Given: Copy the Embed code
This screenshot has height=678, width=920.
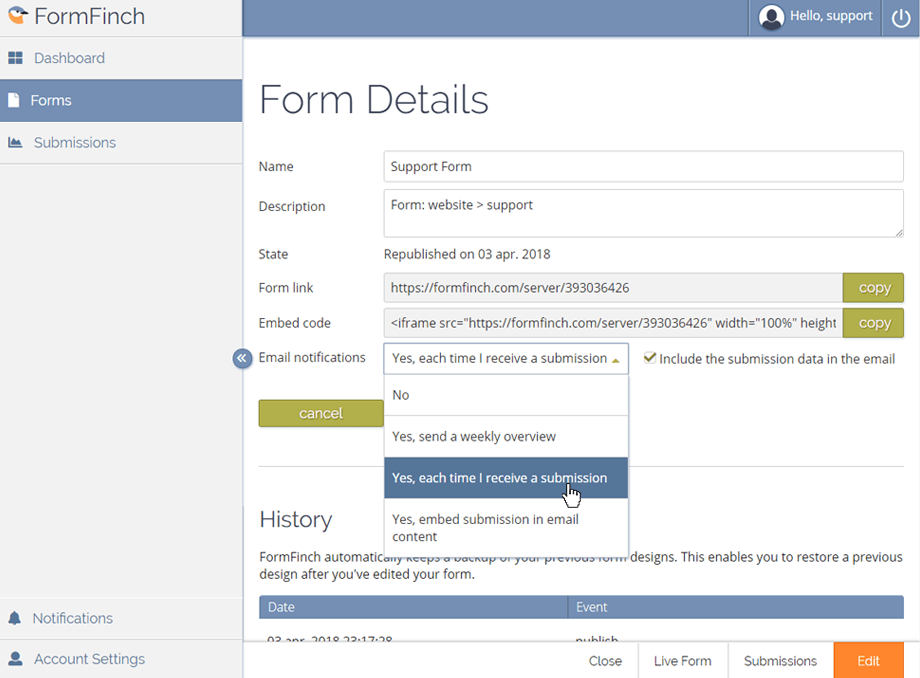Looking at the screenshot, I should pyautogui.click(x=873, y=323).
